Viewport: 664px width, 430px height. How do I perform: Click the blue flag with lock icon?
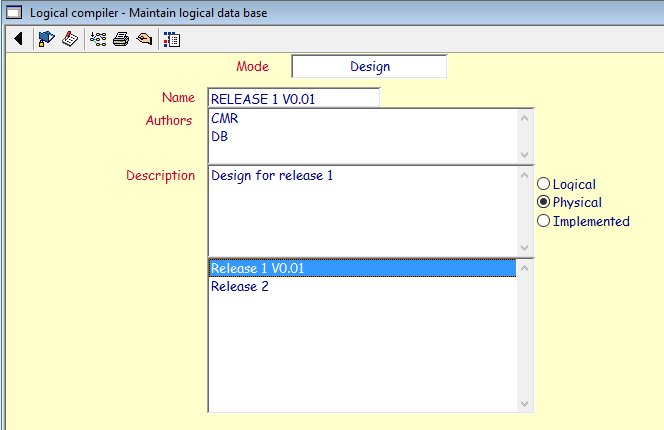point(46,40)
